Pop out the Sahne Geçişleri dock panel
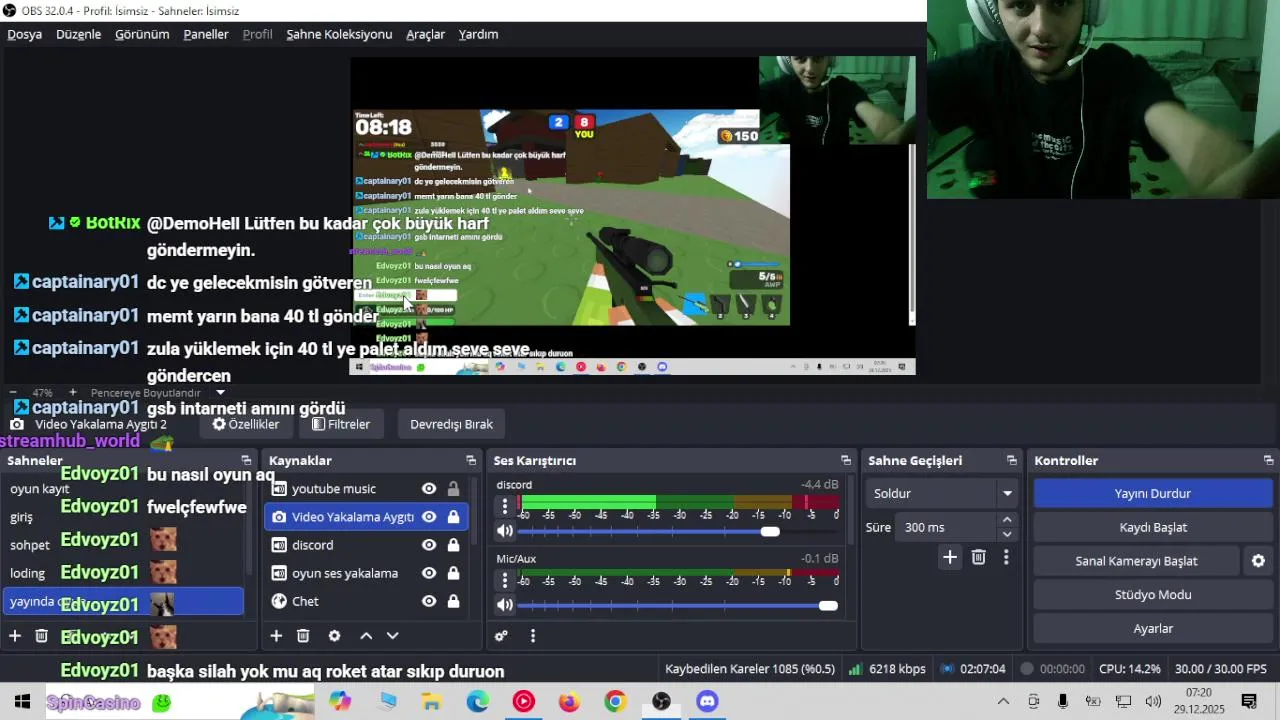Screen dimensions: 1280x720 click(x=1012, y=461)
